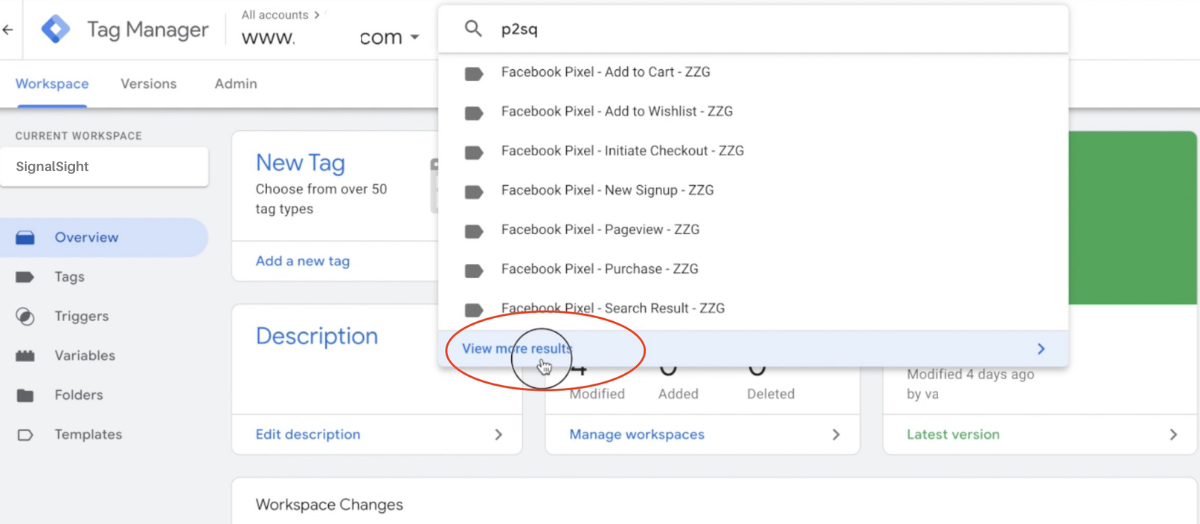The height and width of the screenshot is (524, 1200).
Task: Click the back arrow beside Tag Manager logo
Action: pyautogui.click(x=8, y=30)
